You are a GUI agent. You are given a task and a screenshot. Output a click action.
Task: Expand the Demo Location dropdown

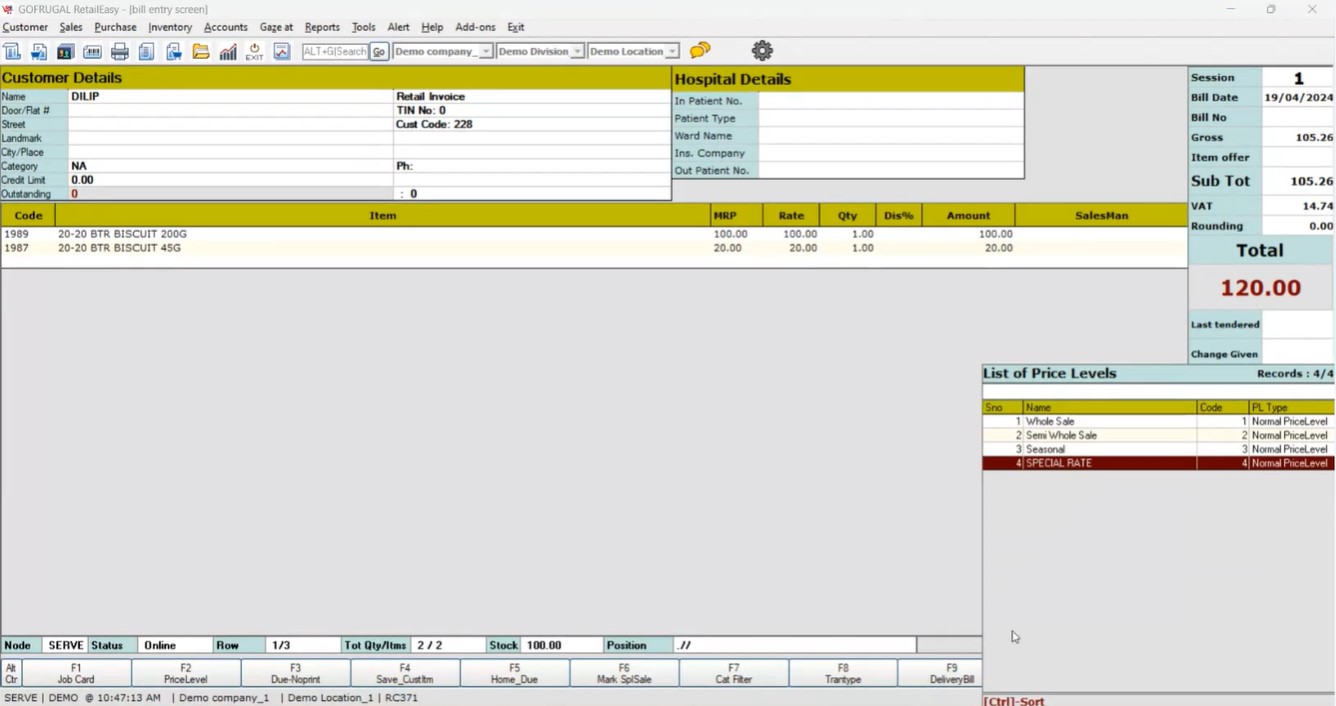pyautogui.click(x=672, y=51)
